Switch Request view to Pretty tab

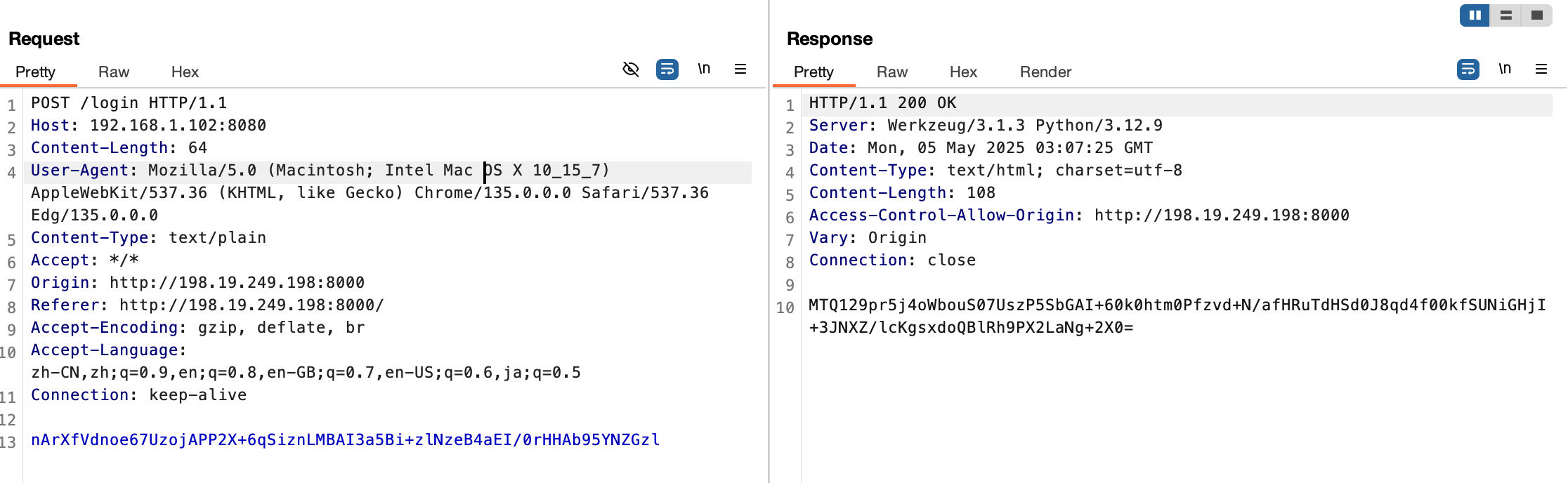point(35,72)
